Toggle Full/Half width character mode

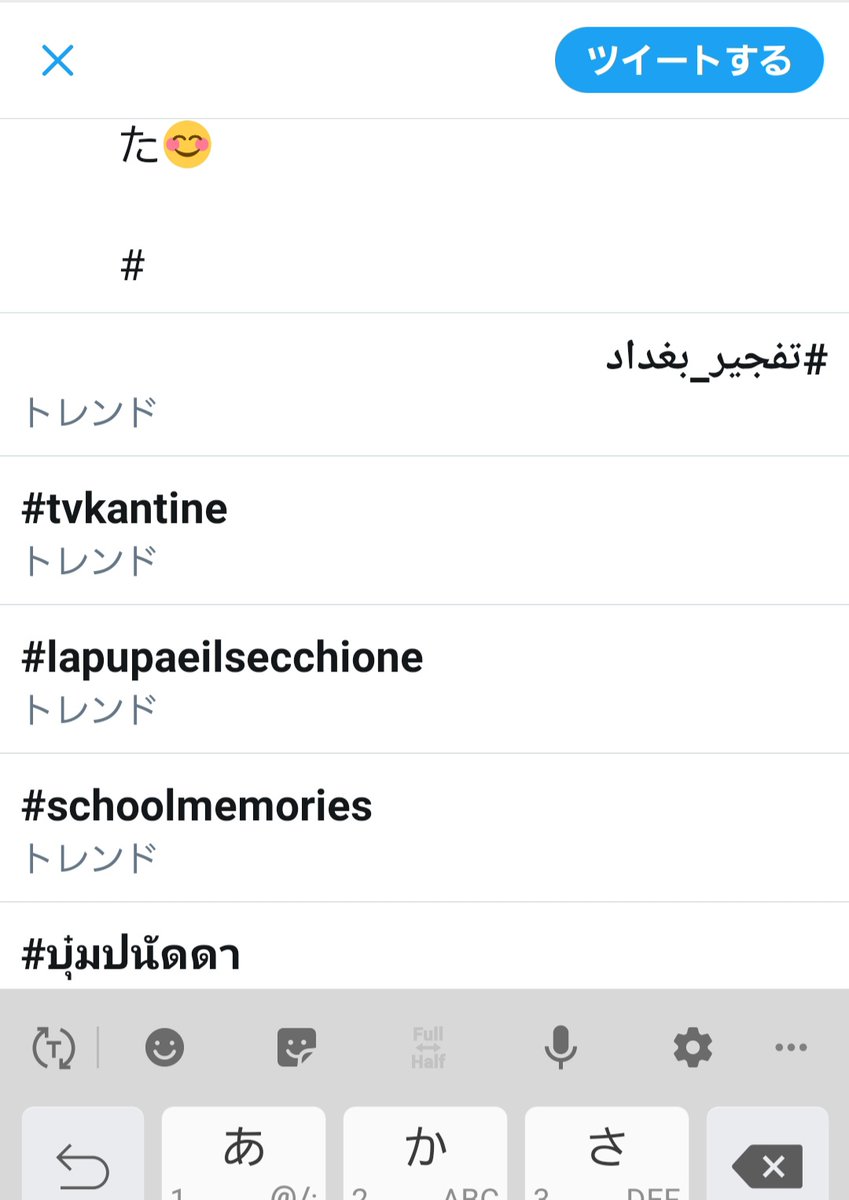[428, 1047]
